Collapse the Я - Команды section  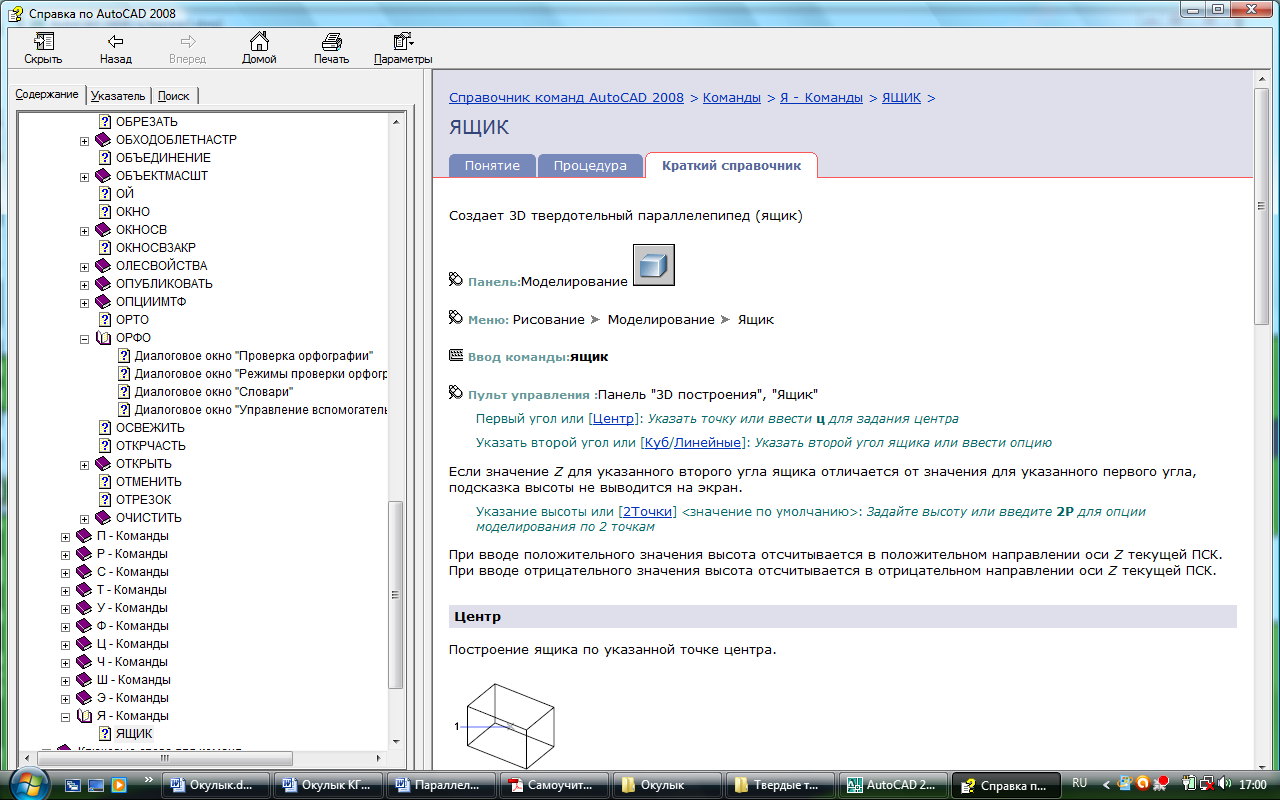point(66,717)
